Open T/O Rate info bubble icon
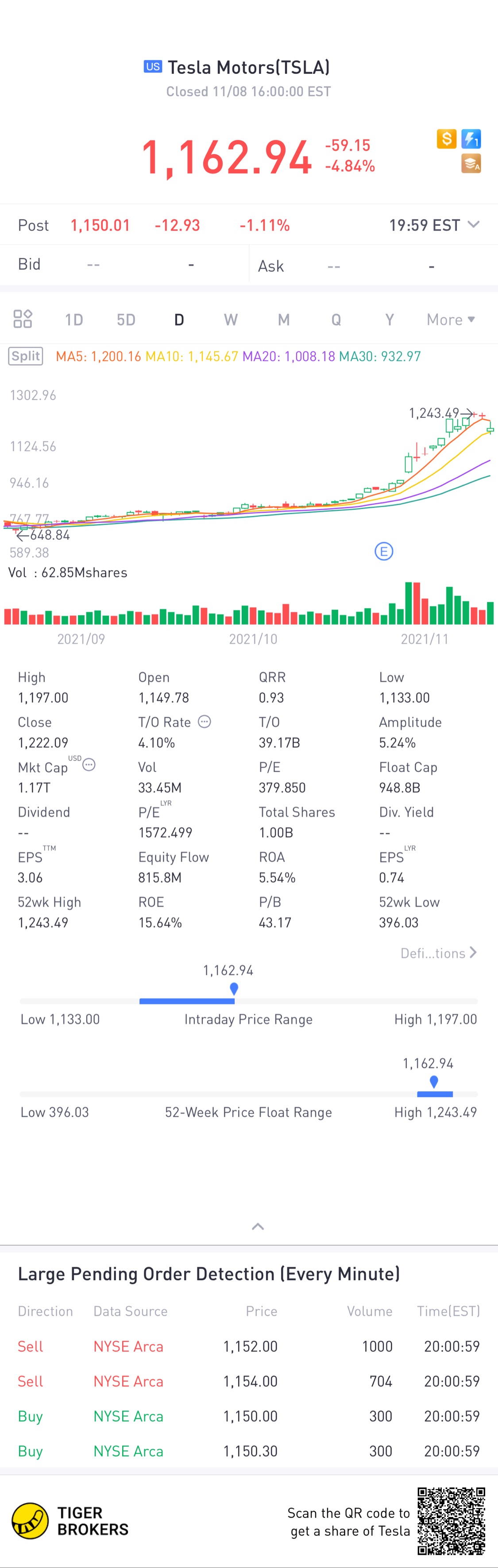 205,721
